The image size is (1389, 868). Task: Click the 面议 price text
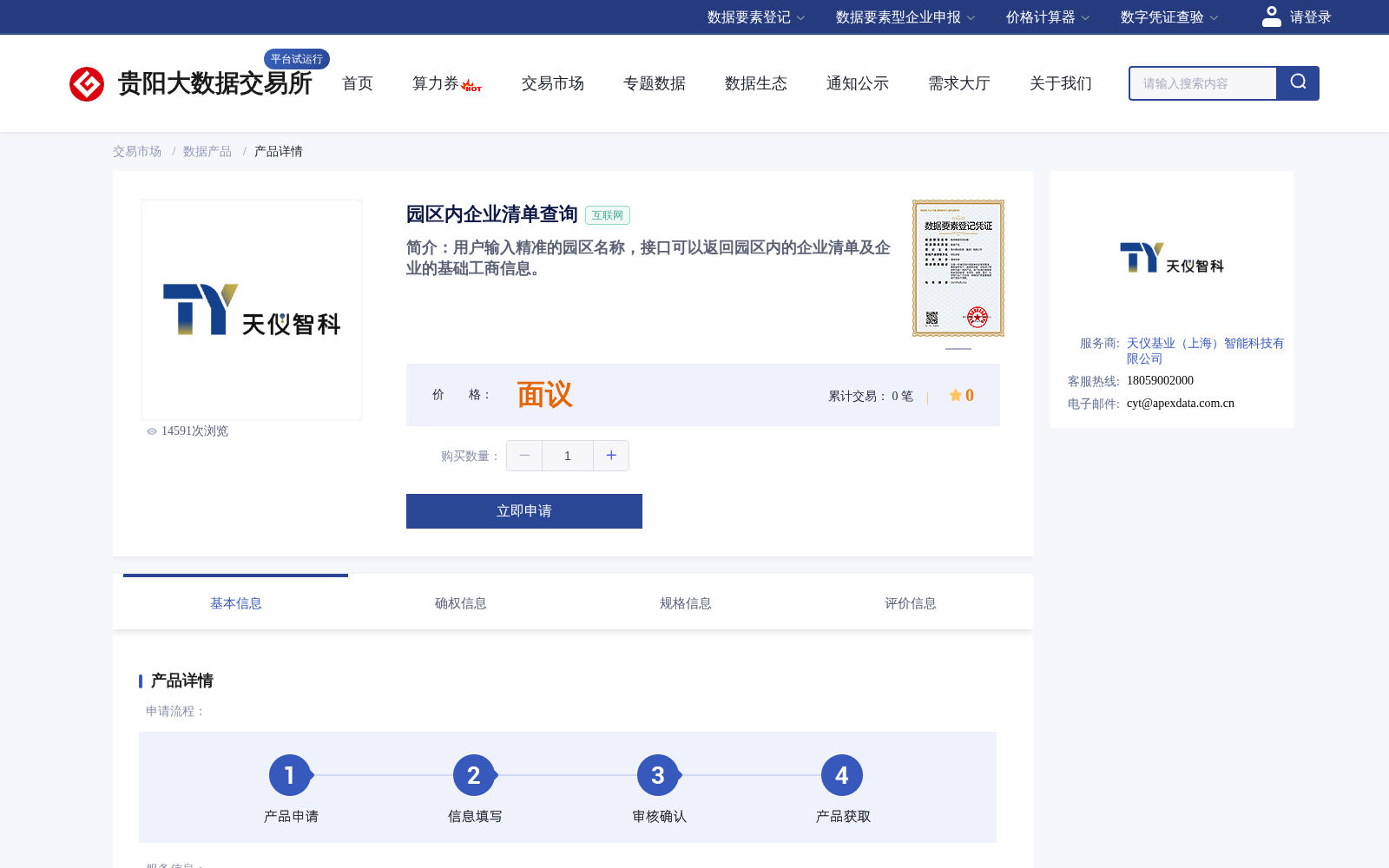pyautogui.click(x=544, y=395)
